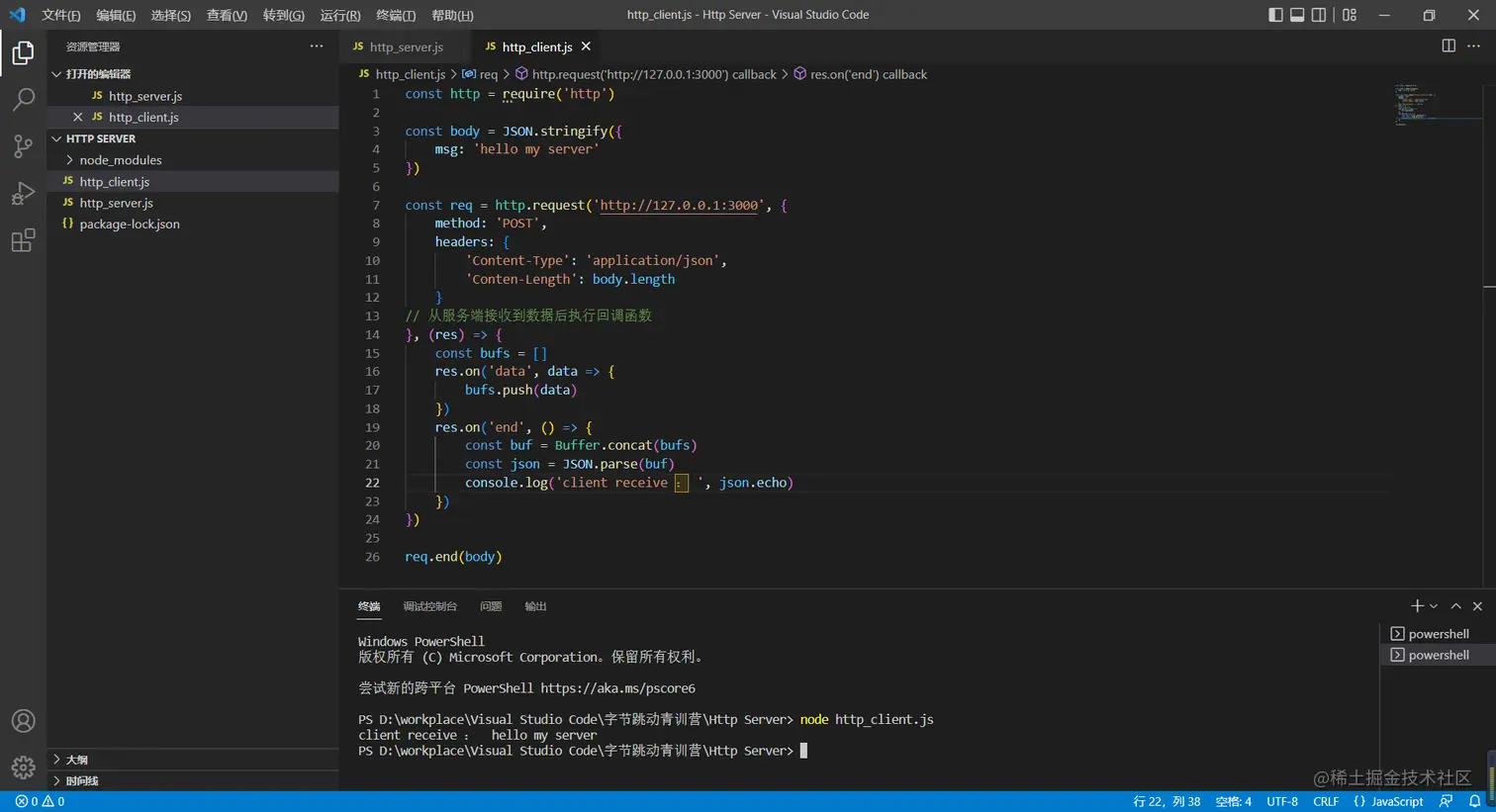1496x812 pixels.
Task: Open the Explorer view in activity bar
Action: click(23, 52)
